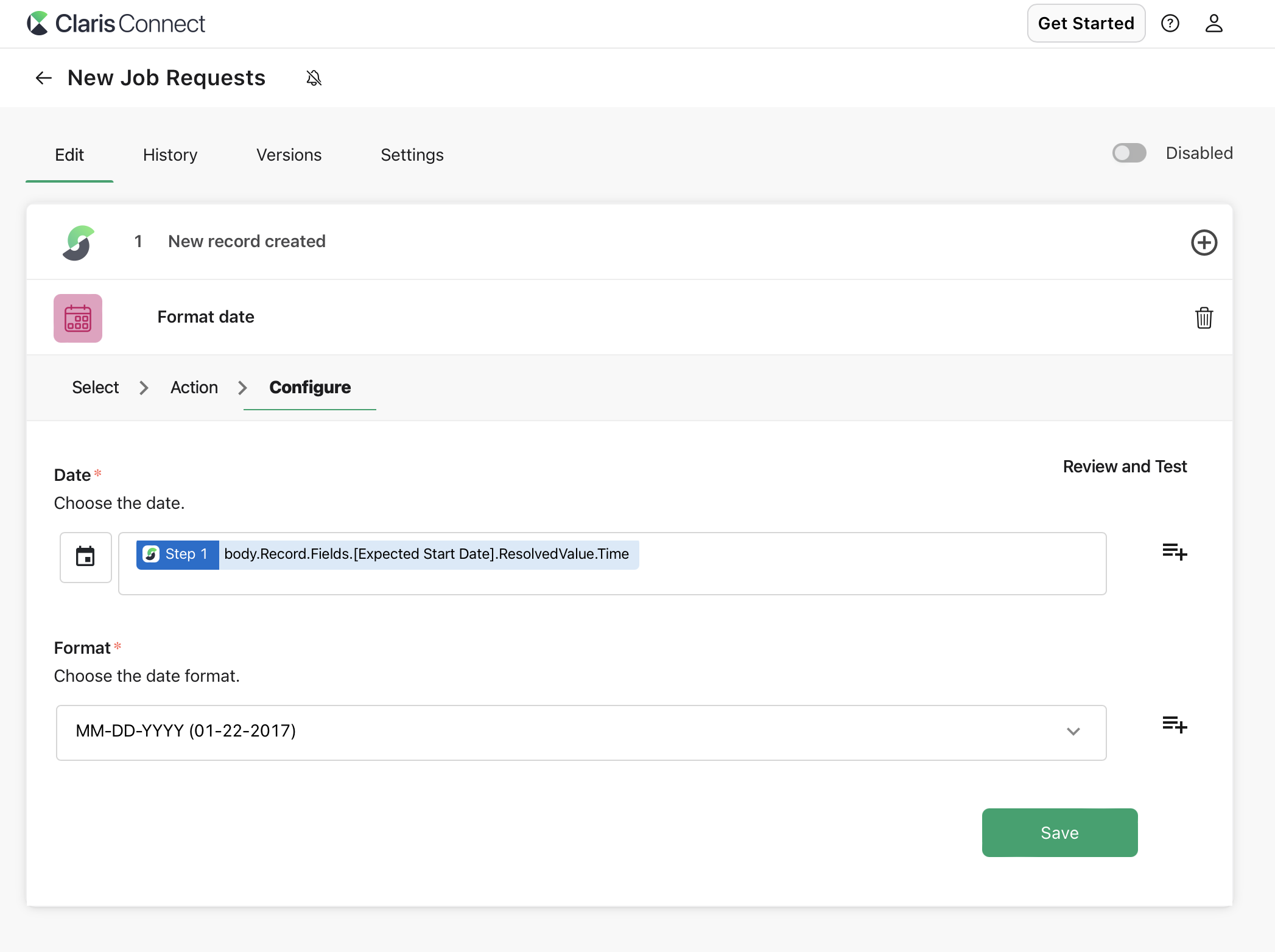This screenshot has width=1275, height=952.
Task: Click the insert-data icon beside Date field
Action: pyautogui.click(x=1174, y=552)
